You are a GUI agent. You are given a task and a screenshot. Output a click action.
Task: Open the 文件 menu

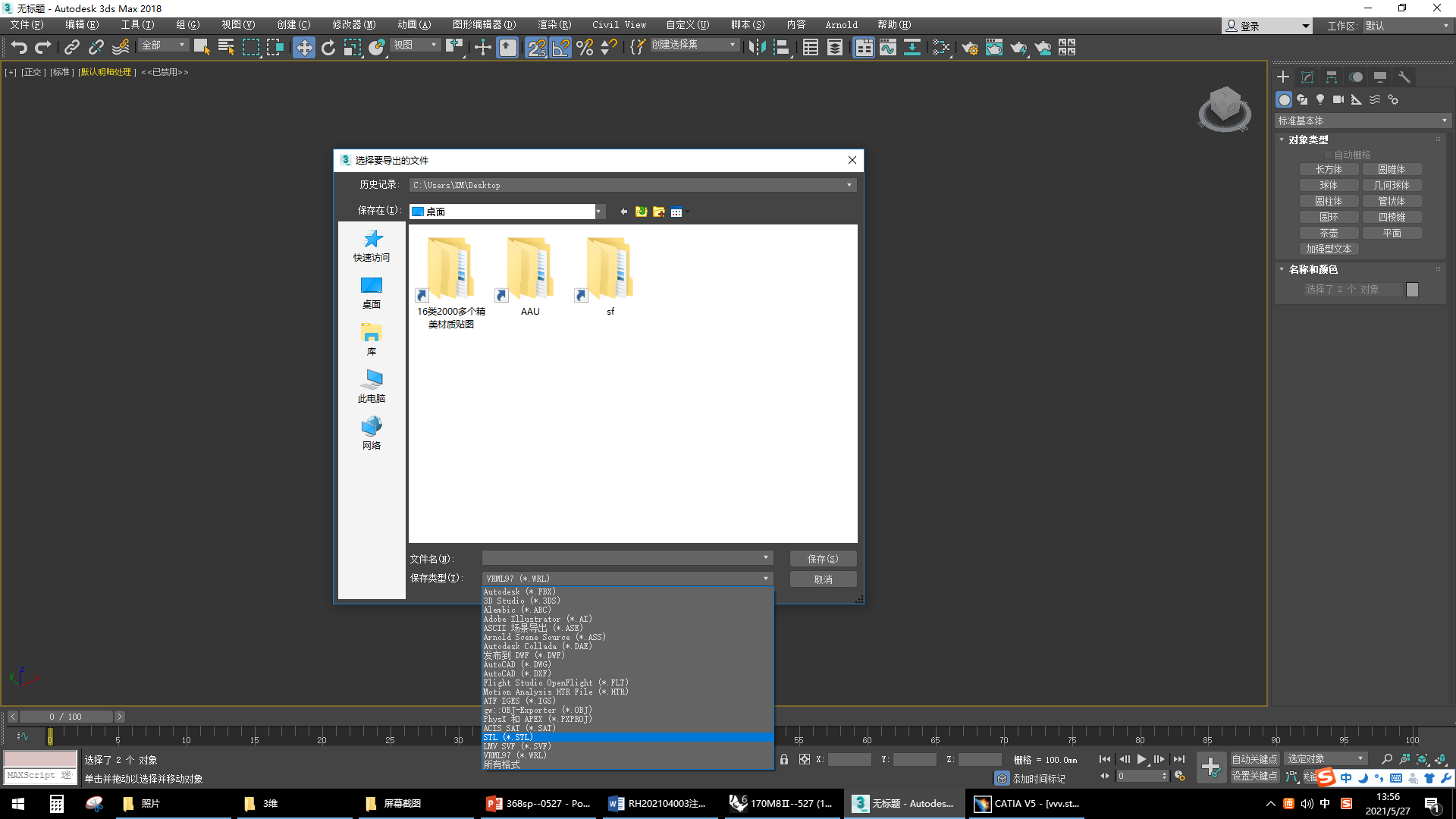click(x=27, y=25)
